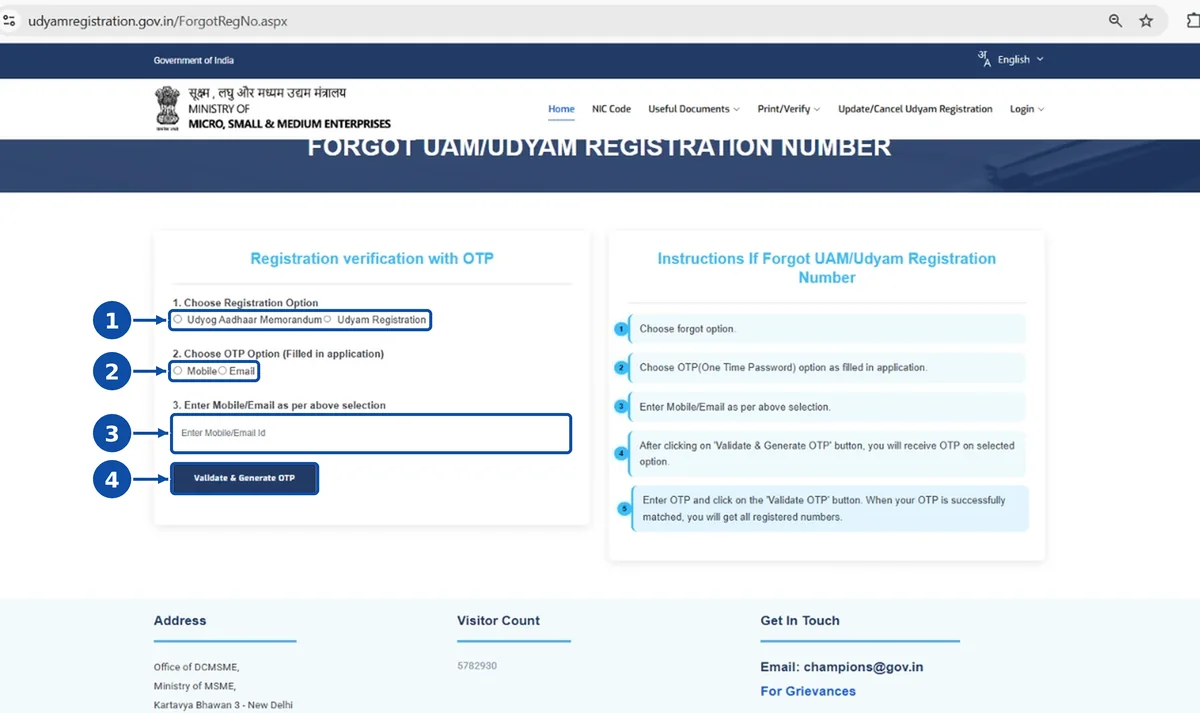Click the 'Enter OTP and click on the Validate OTP' instruction
The image size is (1200, 713).
tap(824, 508)
